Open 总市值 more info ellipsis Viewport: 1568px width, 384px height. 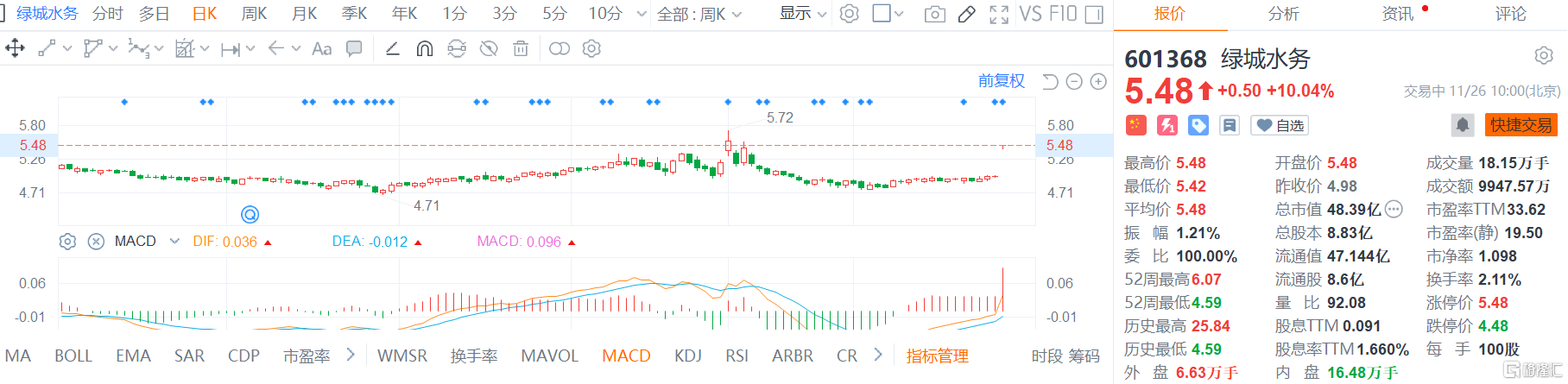1394,209
